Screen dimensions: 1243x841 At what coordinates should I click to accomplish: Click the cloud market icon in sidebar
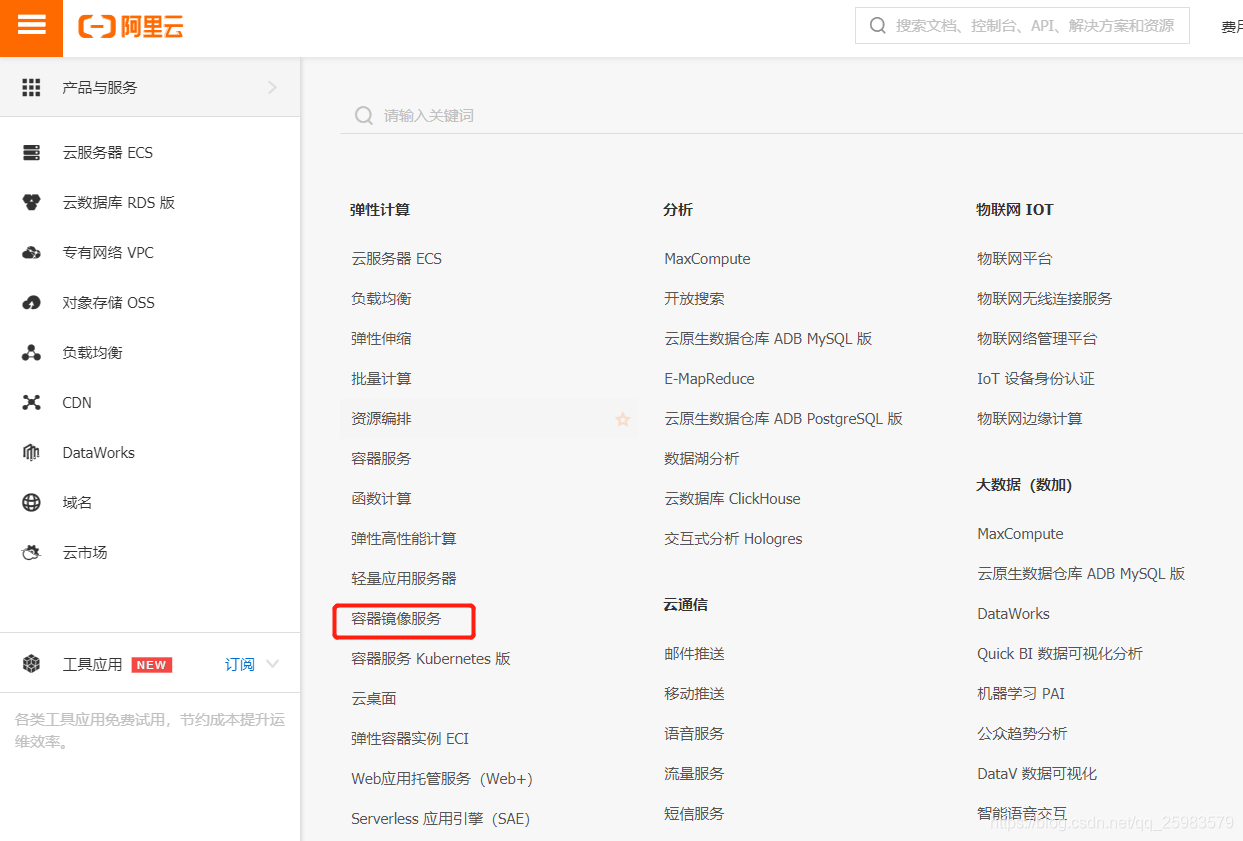pyautogui.click(x=31, y=553)
